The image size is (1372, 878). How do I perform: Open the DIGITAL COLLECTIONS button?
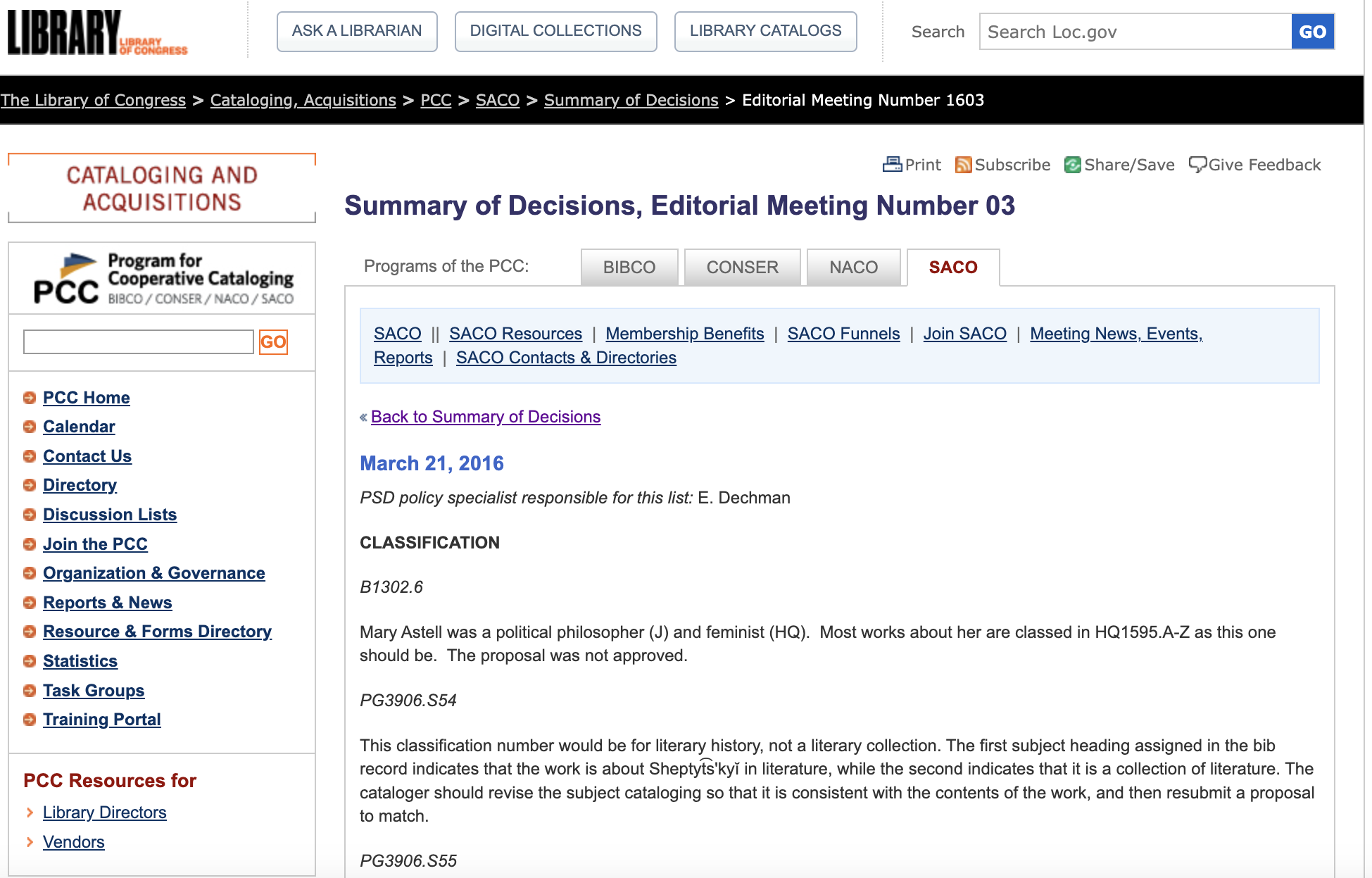(555, 31)
